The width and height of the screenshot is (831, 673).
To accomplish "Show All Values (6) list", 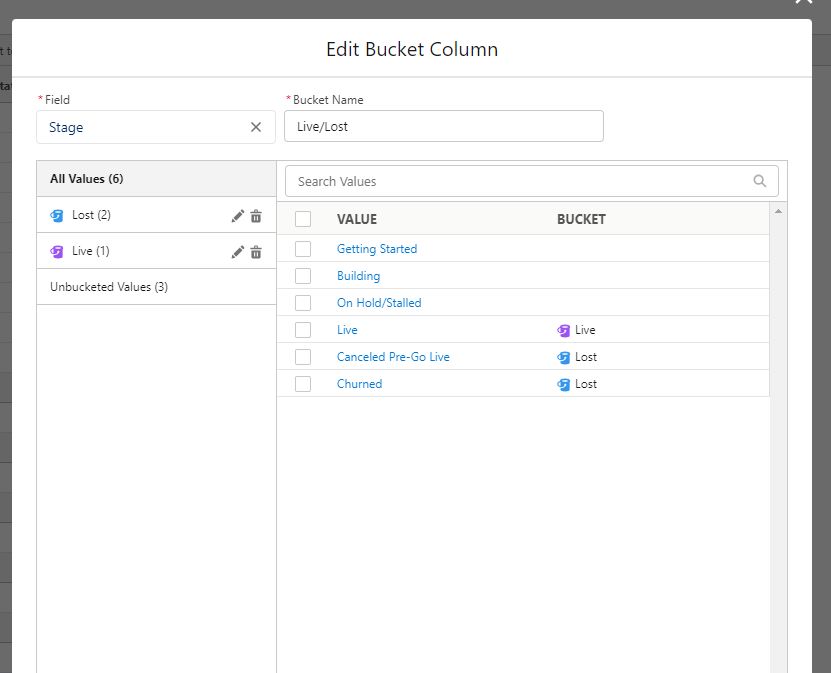I will tap(87, 179).
